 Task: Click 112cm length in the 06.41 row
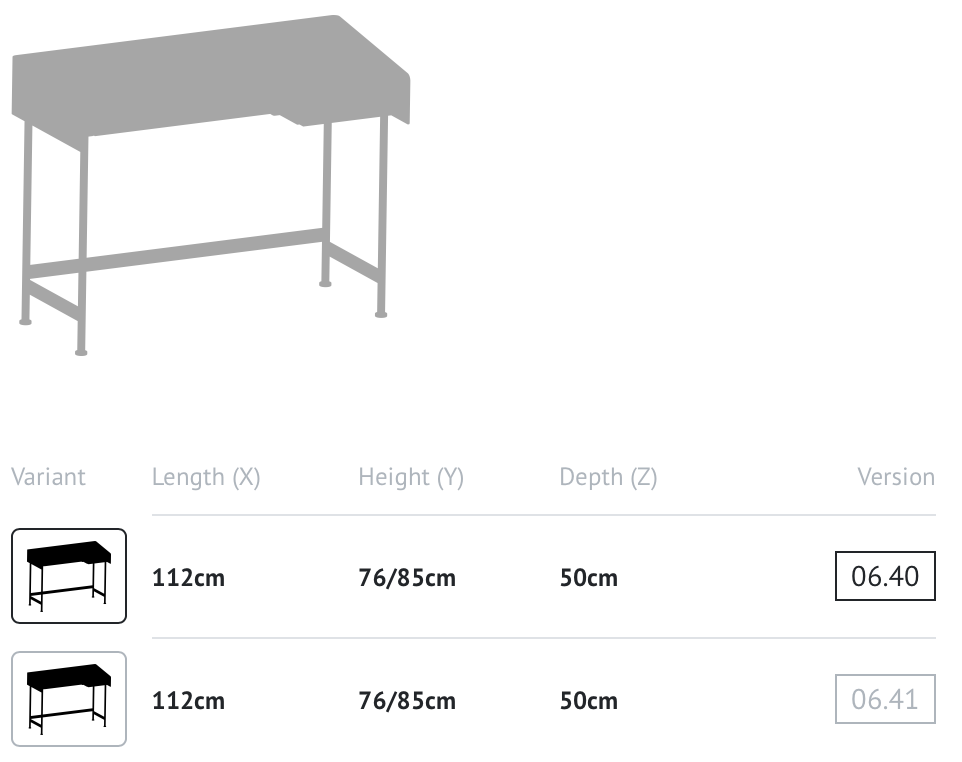click(x=188, y=701)
